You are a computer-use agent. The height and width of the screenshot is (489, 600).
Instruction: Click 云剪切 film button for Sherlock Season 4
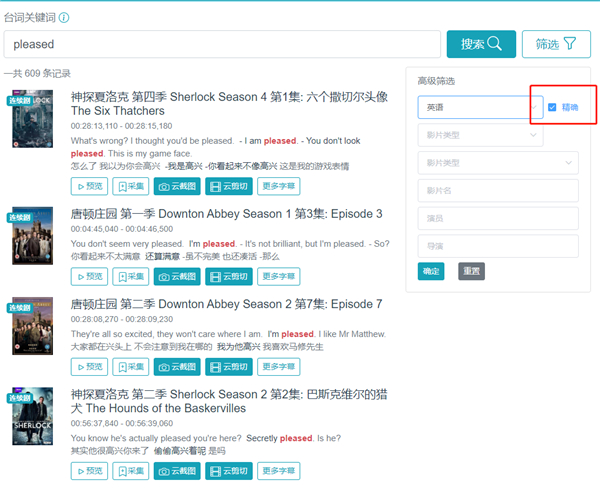click(229, 186)
